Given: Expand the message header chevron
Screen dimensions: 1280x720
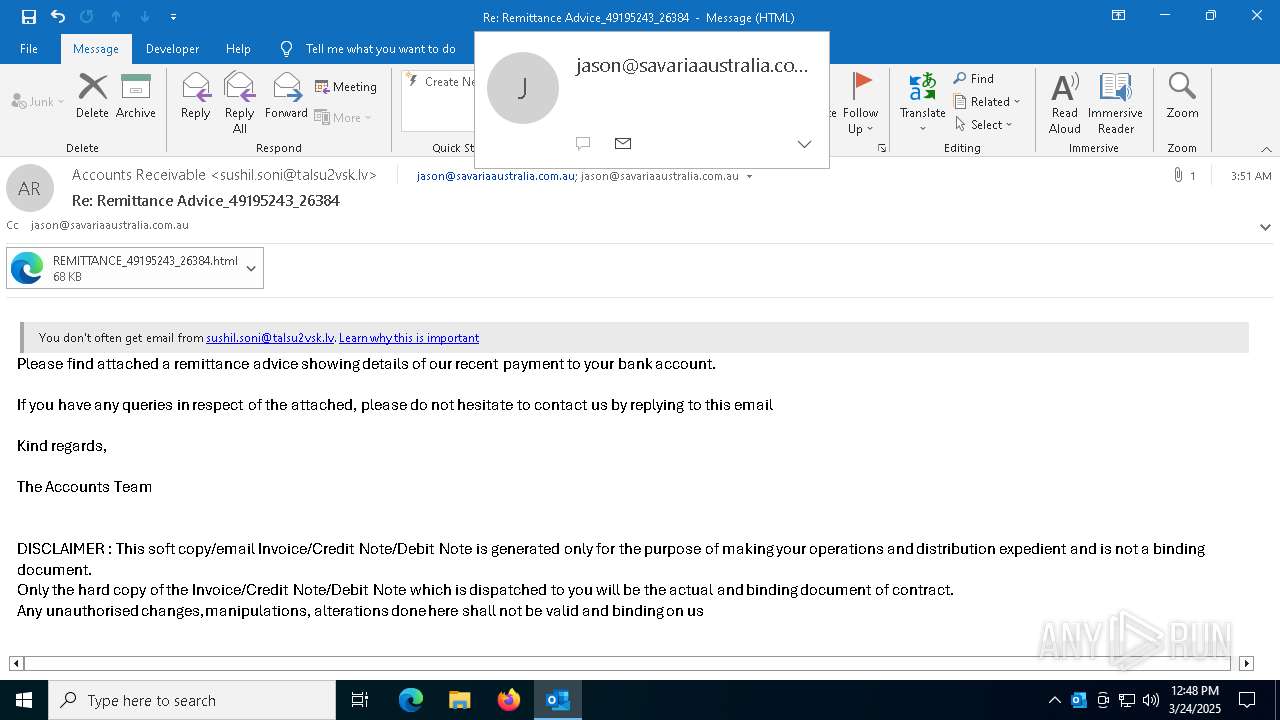Looking at the screenshot, I should 1265,227.
